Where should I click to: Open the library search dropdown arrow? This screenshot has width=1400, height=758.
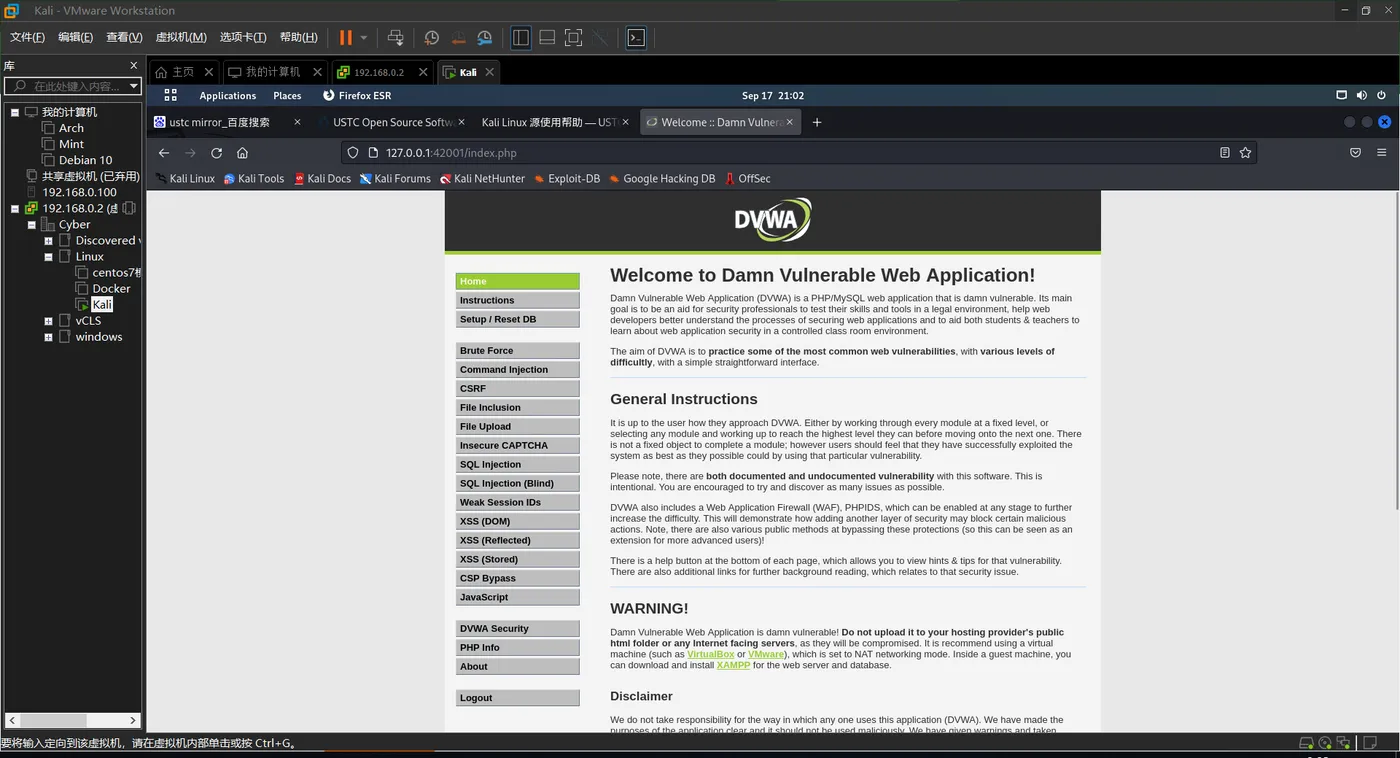134,87
